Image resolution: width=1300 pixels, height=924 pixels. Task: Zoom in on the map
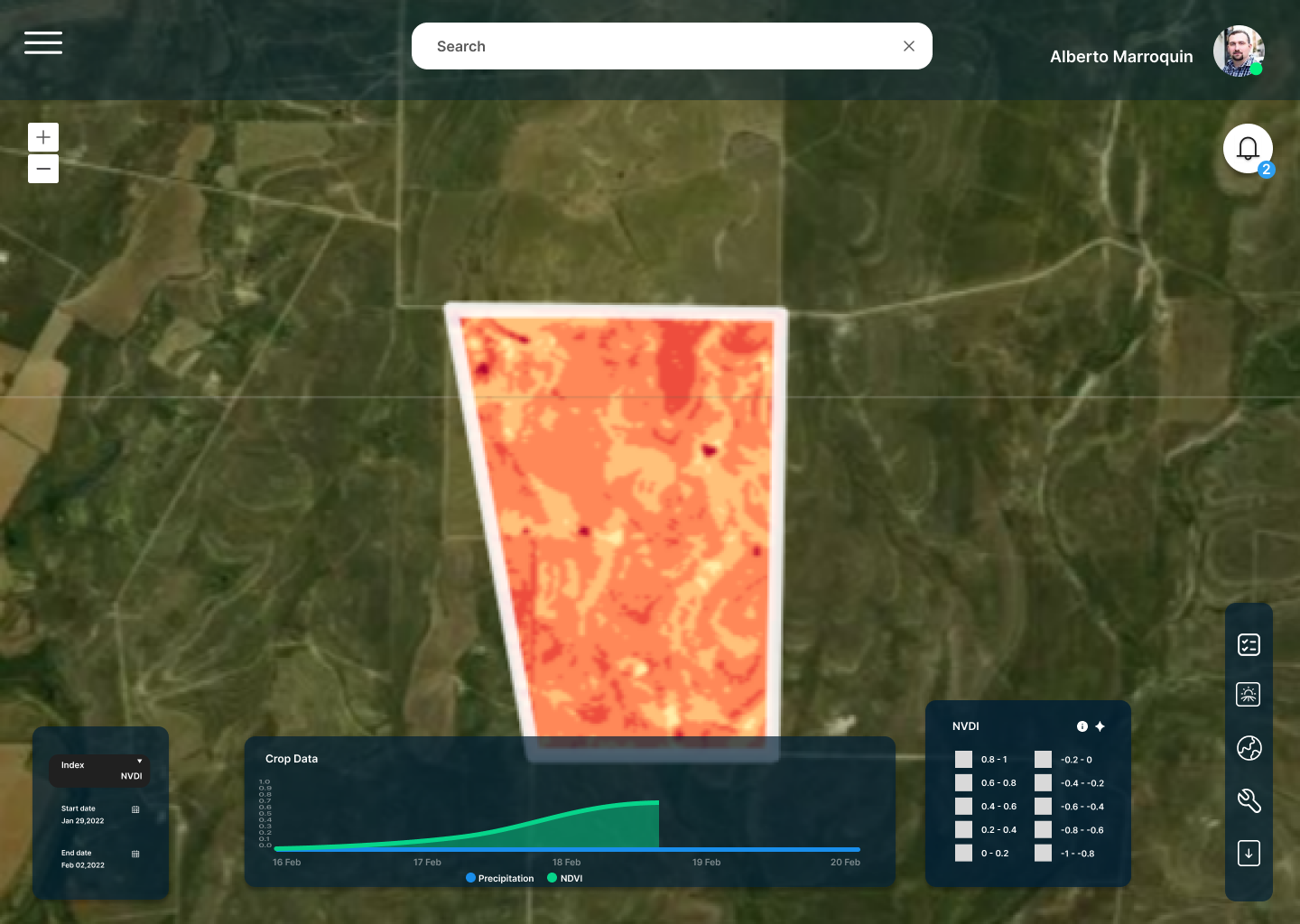coord(43,137)
